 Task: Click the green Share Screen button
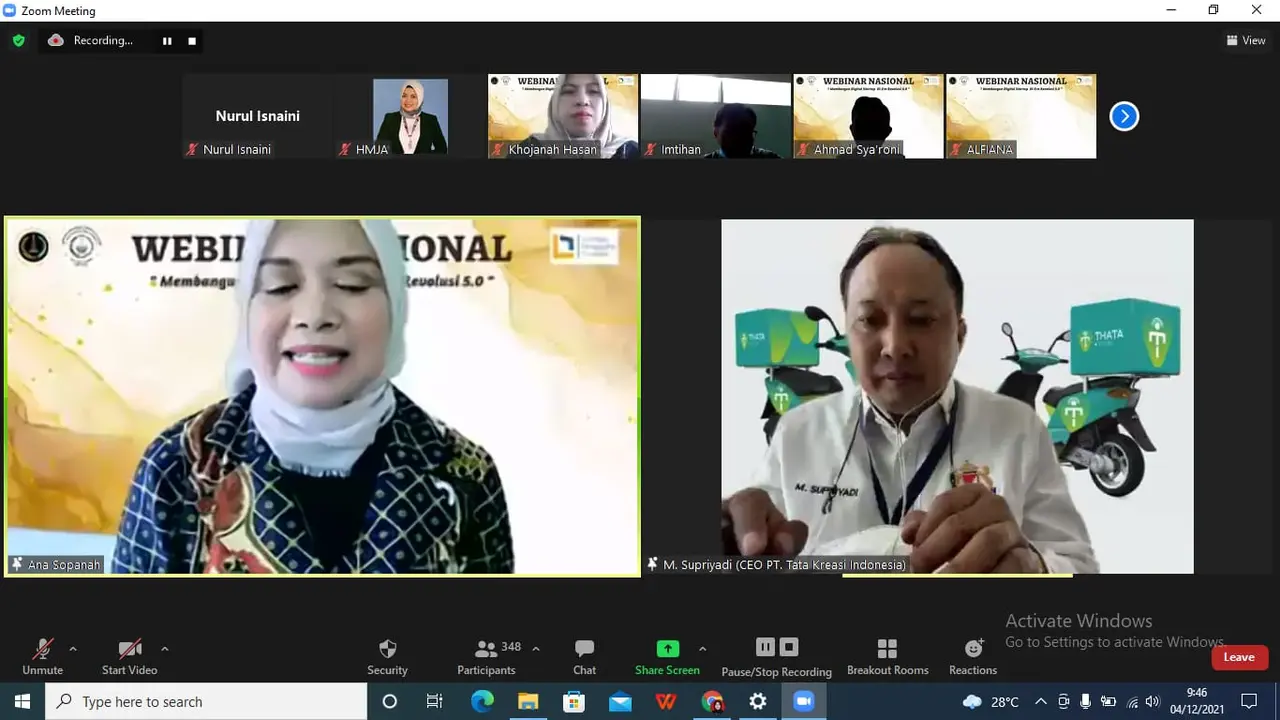pyautogui.click(x=667, y=657)
